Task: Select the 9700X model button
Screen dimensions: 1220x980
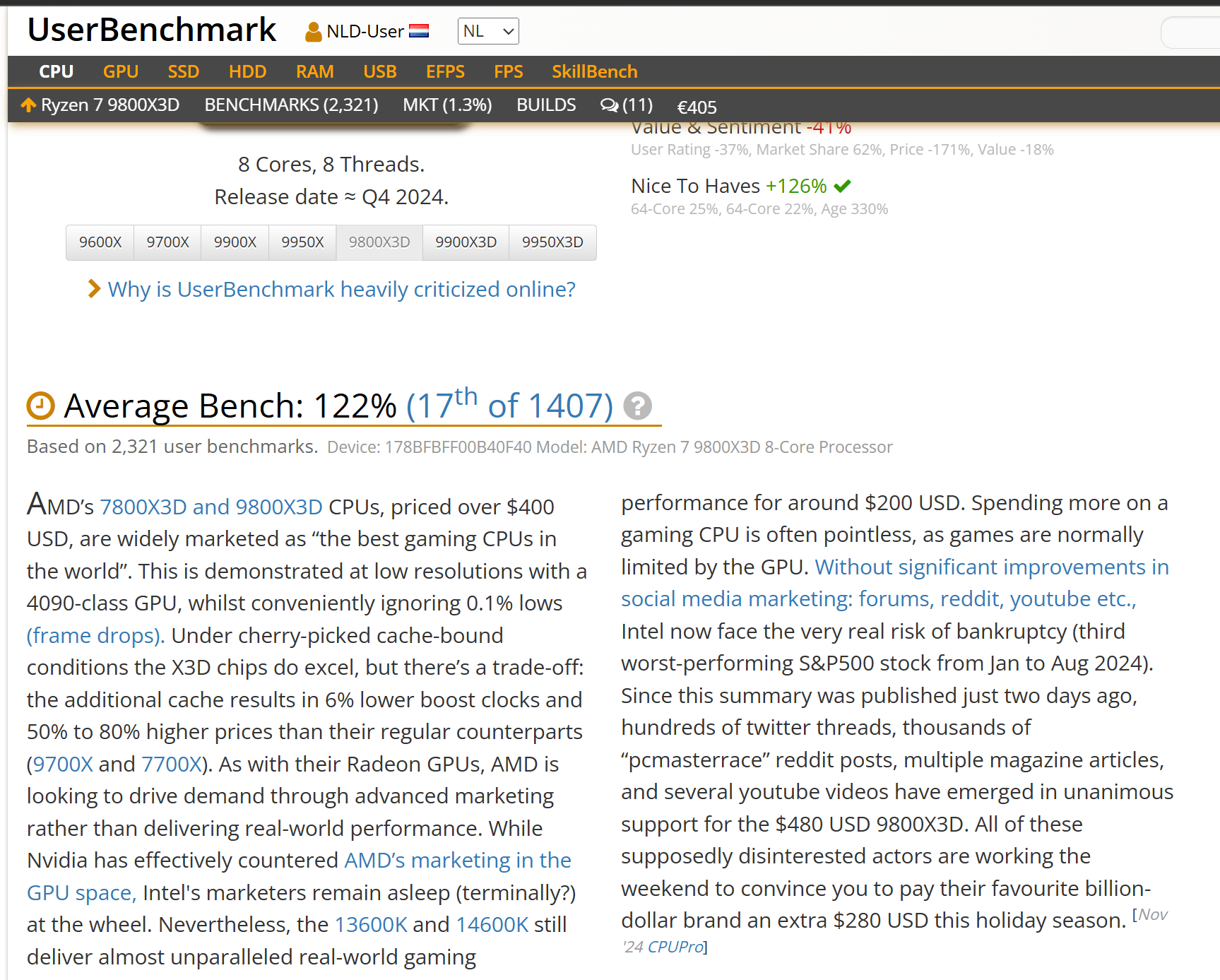Action: tap(167, 242)
